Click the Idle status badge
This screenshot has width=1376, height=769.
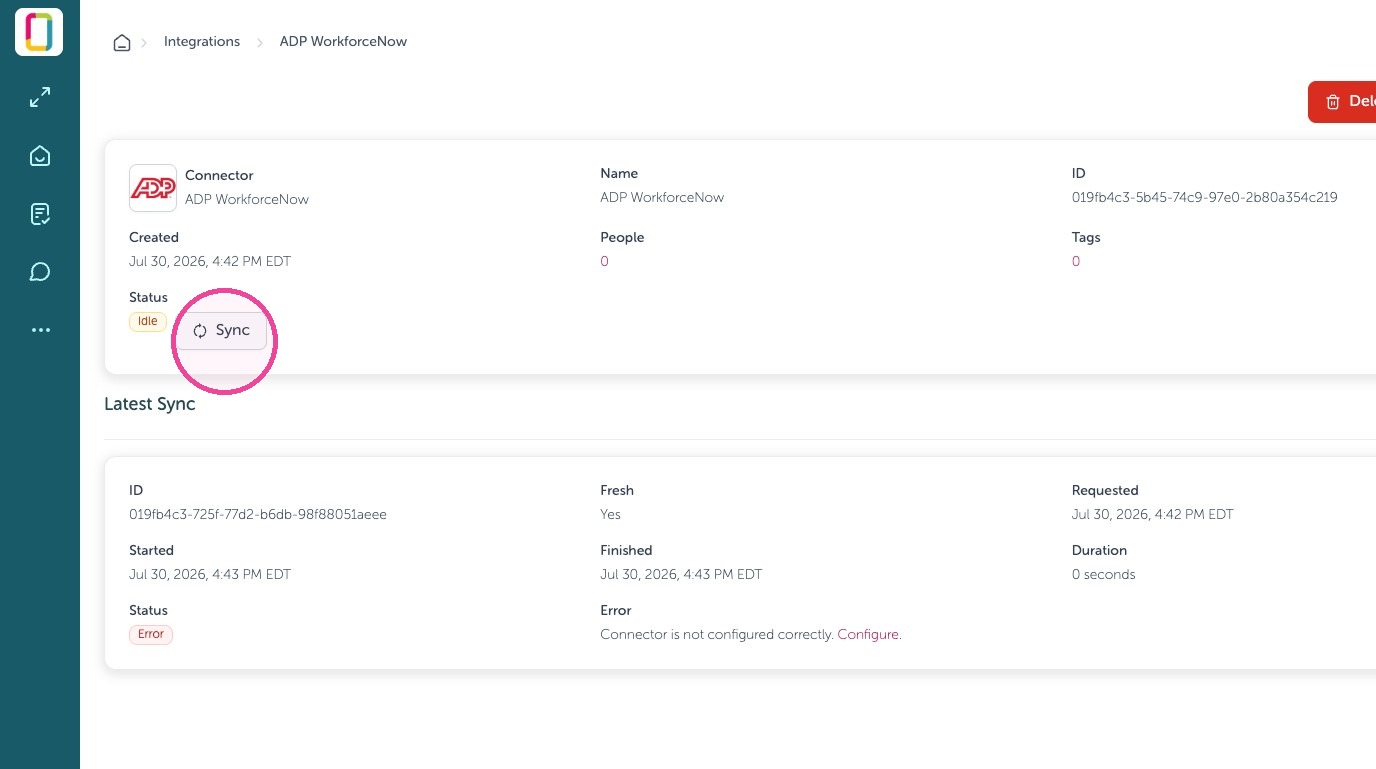point(147,322)
